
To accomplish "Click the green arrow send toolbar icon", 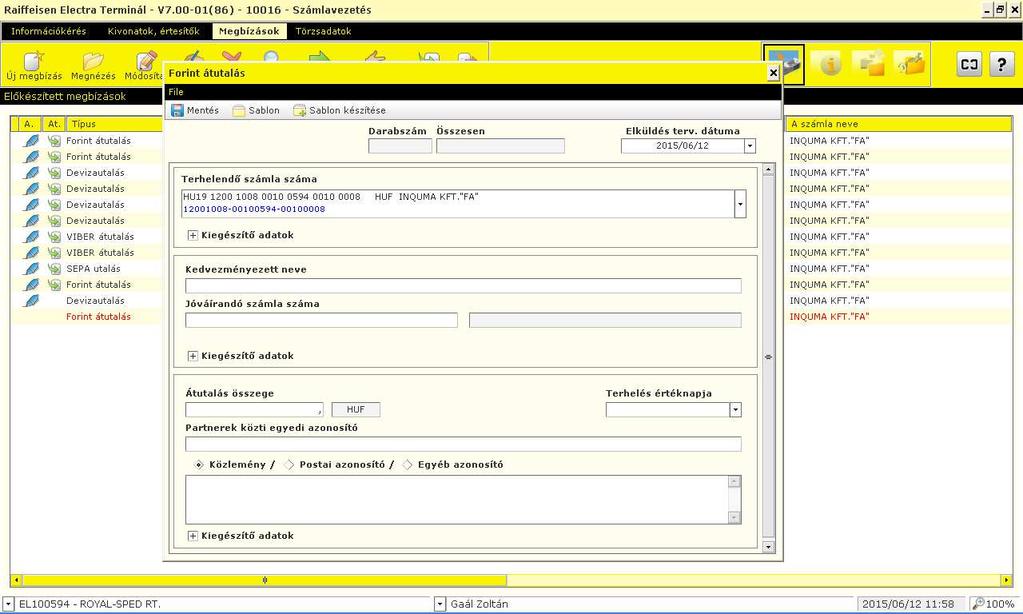I will pyautogui.click(x=319, y=57).
